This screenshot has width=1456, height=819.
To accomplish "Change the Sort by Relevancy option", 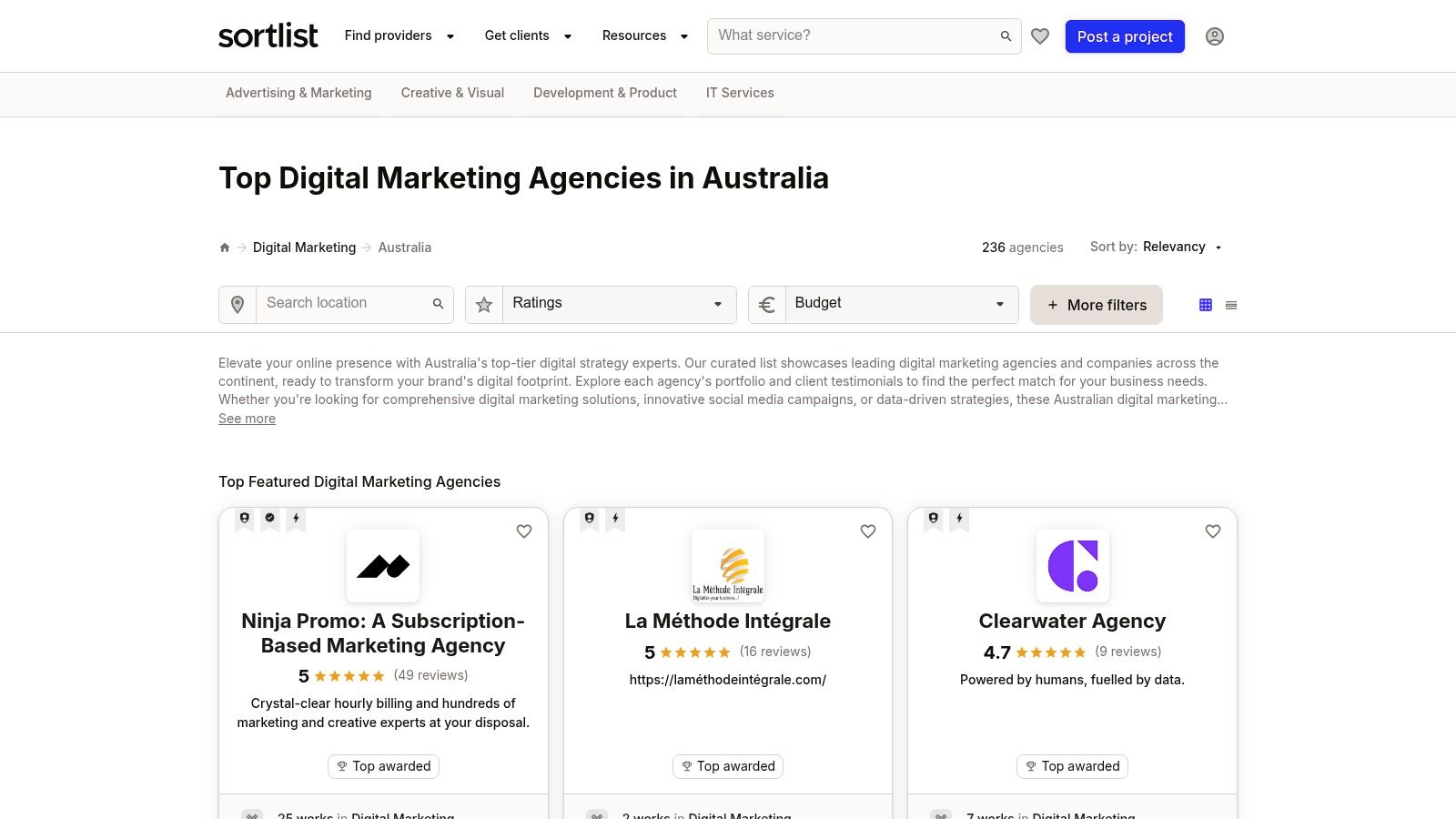I will [x=1182, y=248].
